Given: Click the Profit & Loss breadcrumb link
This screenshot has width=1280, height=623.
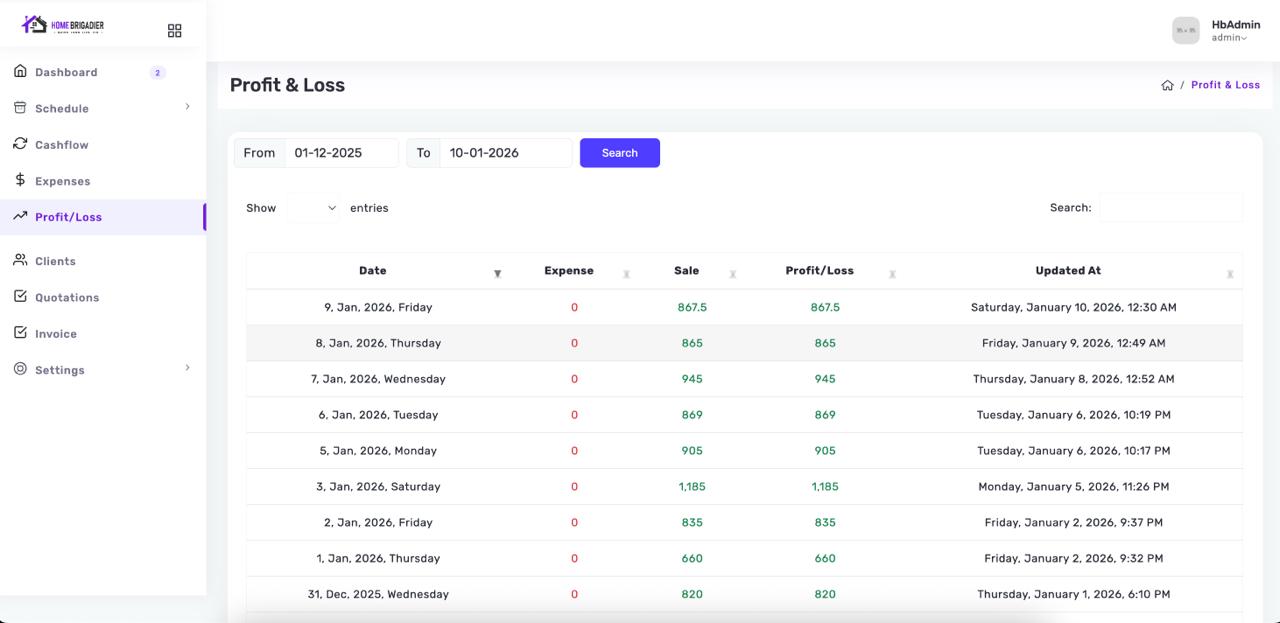Looking at the screenshot, I should pyautogui.click(x=1225, y=85).
